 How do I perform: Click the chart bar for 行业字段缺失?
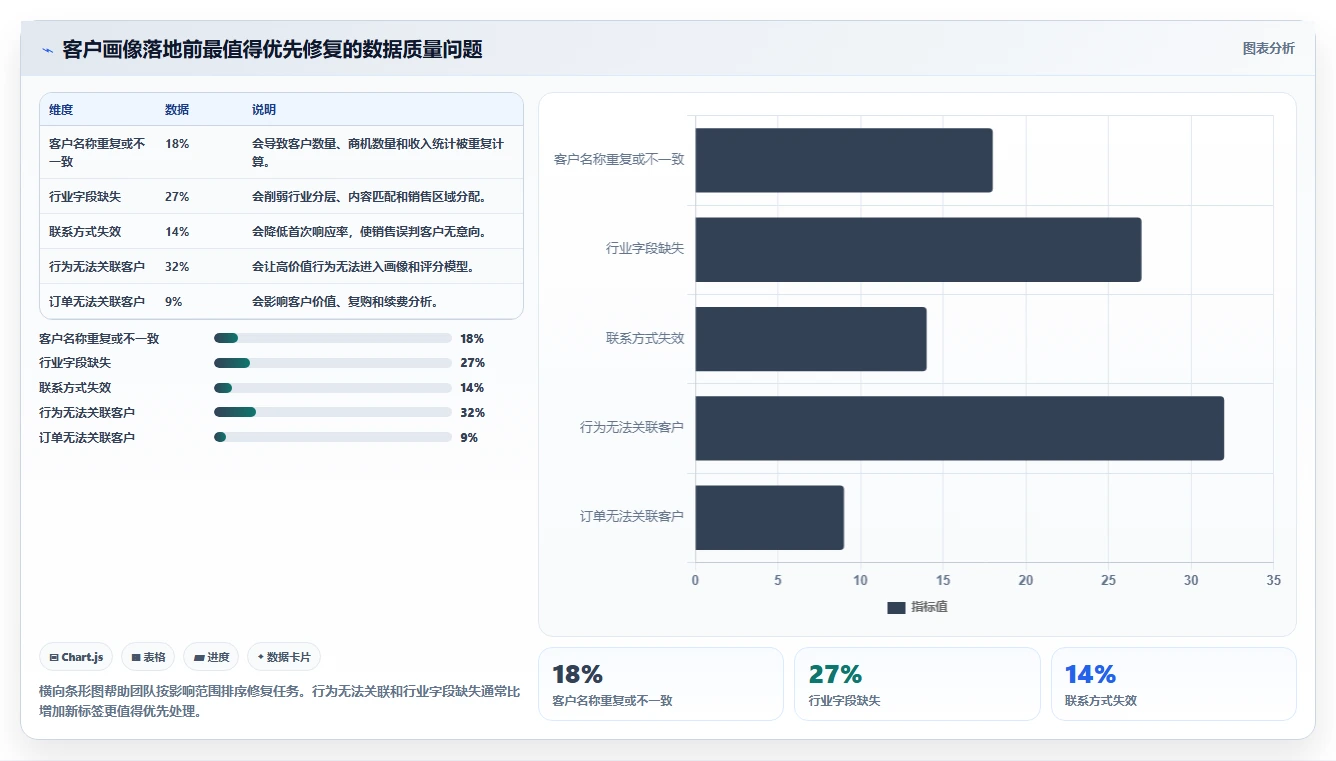coord(918,249)
